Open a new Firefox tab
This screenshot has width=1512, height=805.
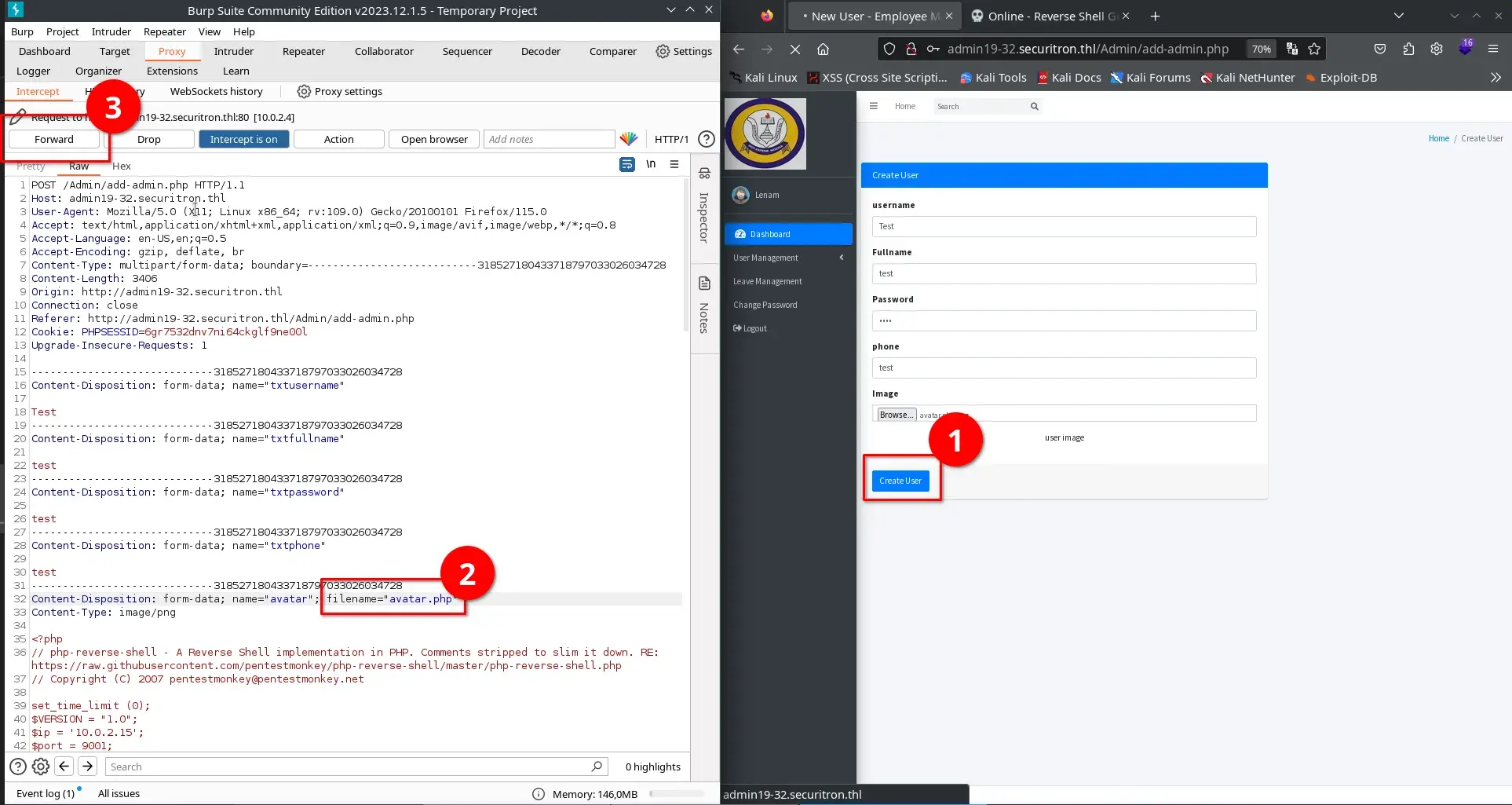click(1155, 16)
